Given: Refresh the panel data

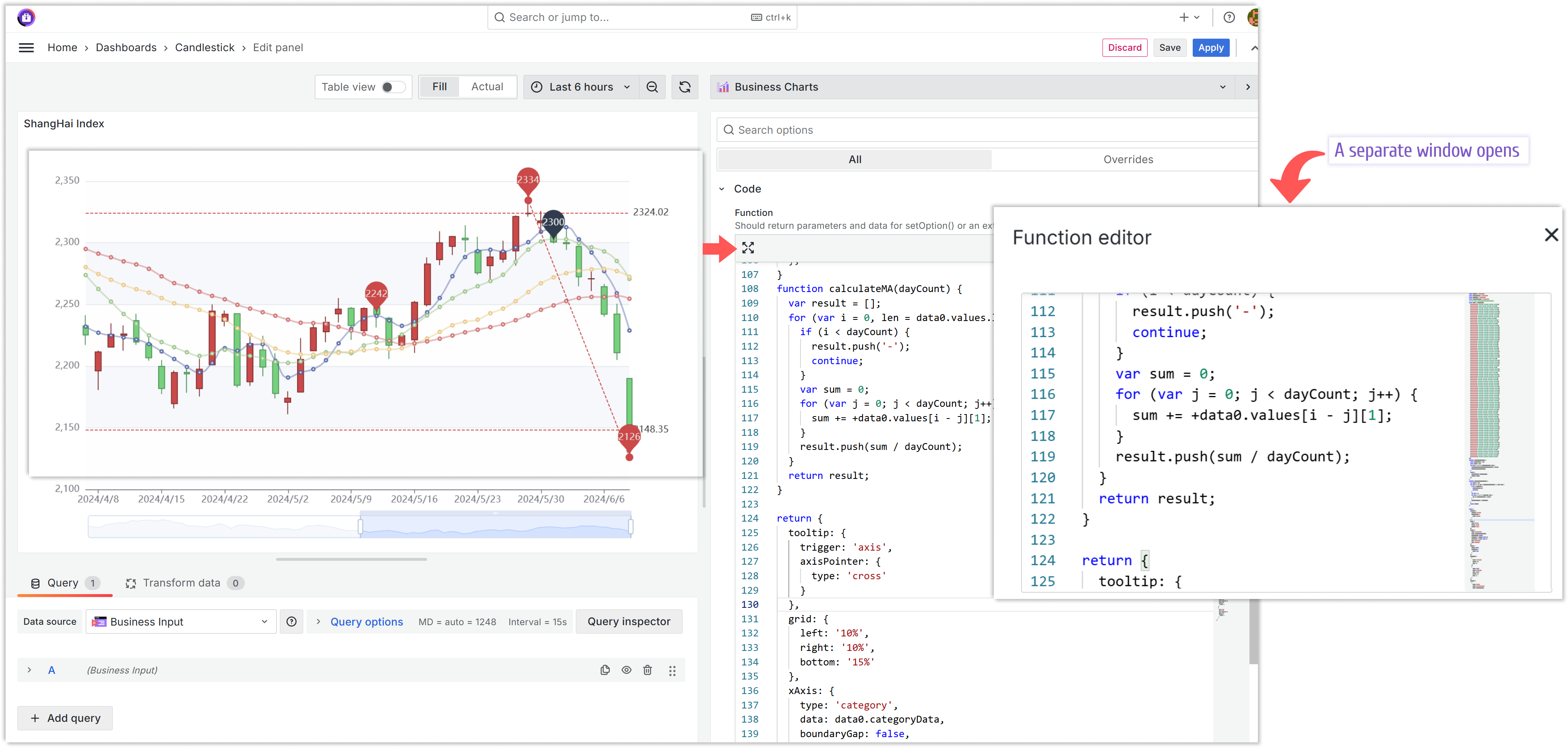Looking at the screenshot, I should click(685, 87).
